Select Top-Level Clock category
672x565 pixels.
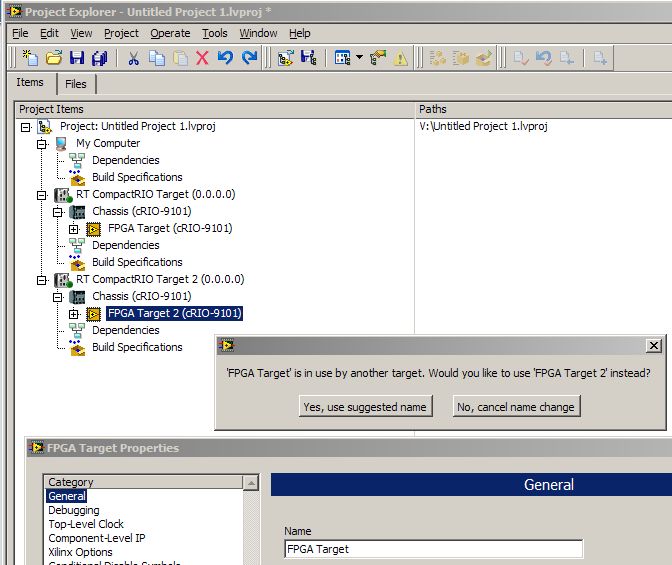tap(86, 524)
